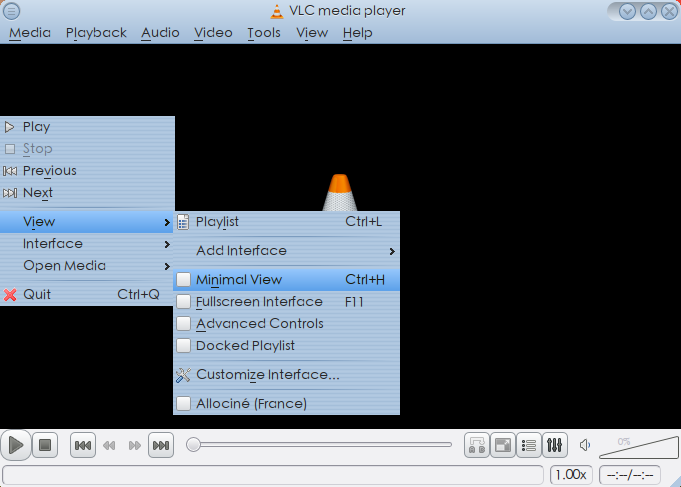Screen dimensions: 681x487
Task: Check the Allociné (France) checkbox
Action: click(183, 404)
